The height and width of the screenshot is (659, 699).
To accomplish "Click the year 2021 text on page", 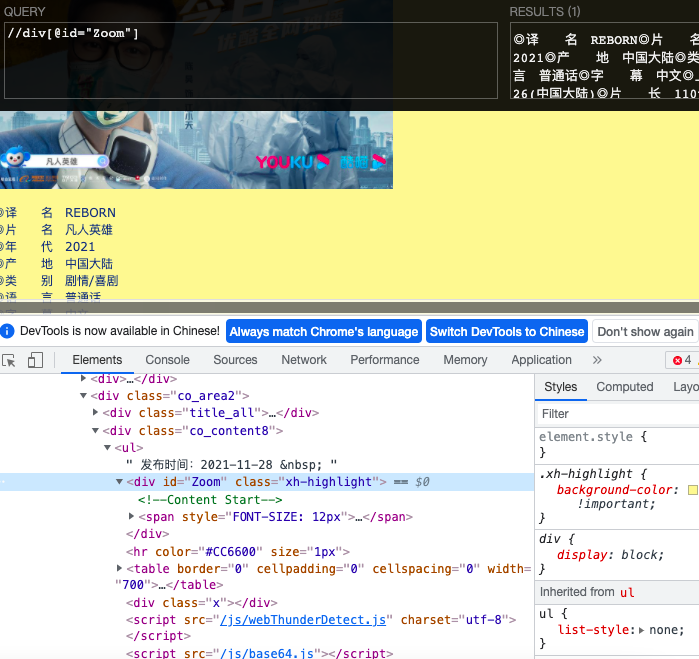I will 80,247.
